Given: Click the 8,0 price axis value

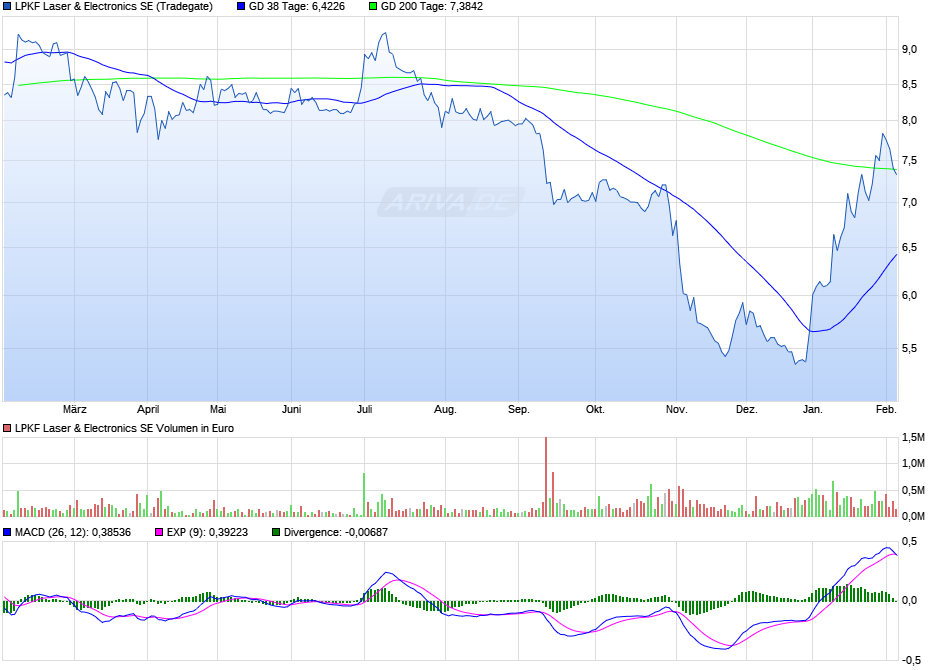Looking at the screenshot, I should click(x=909, y=120).
